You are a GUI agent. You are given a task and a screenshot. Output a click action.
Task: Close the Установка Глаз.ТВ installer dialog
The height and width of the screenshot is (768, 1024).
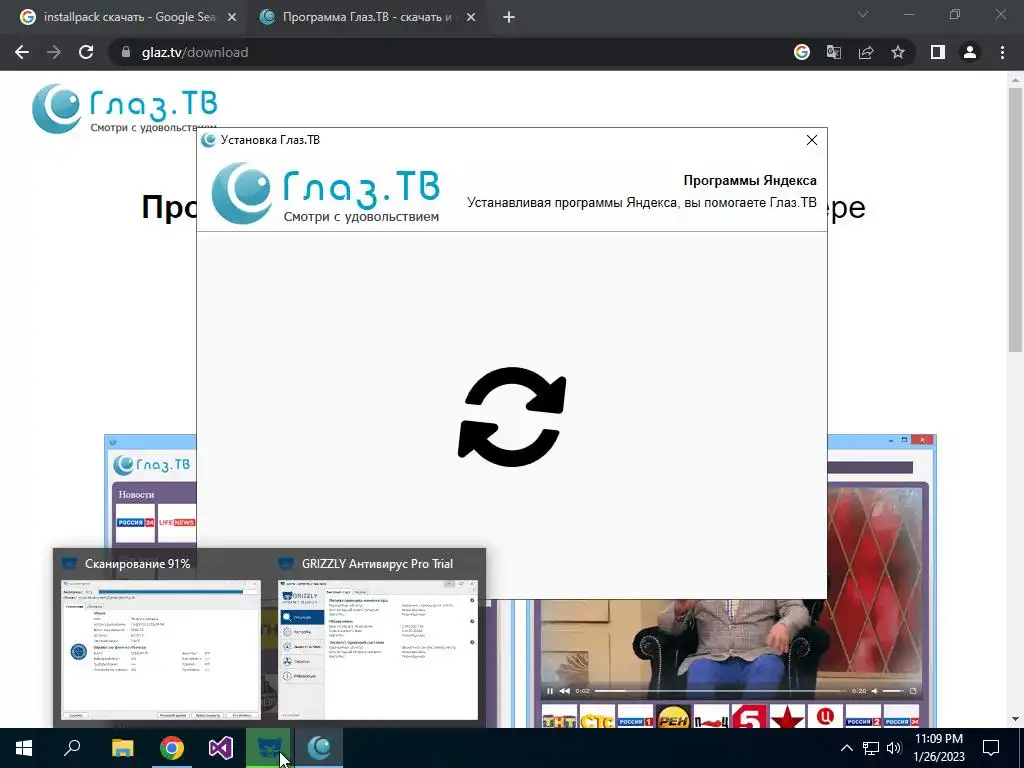[812, 140]
